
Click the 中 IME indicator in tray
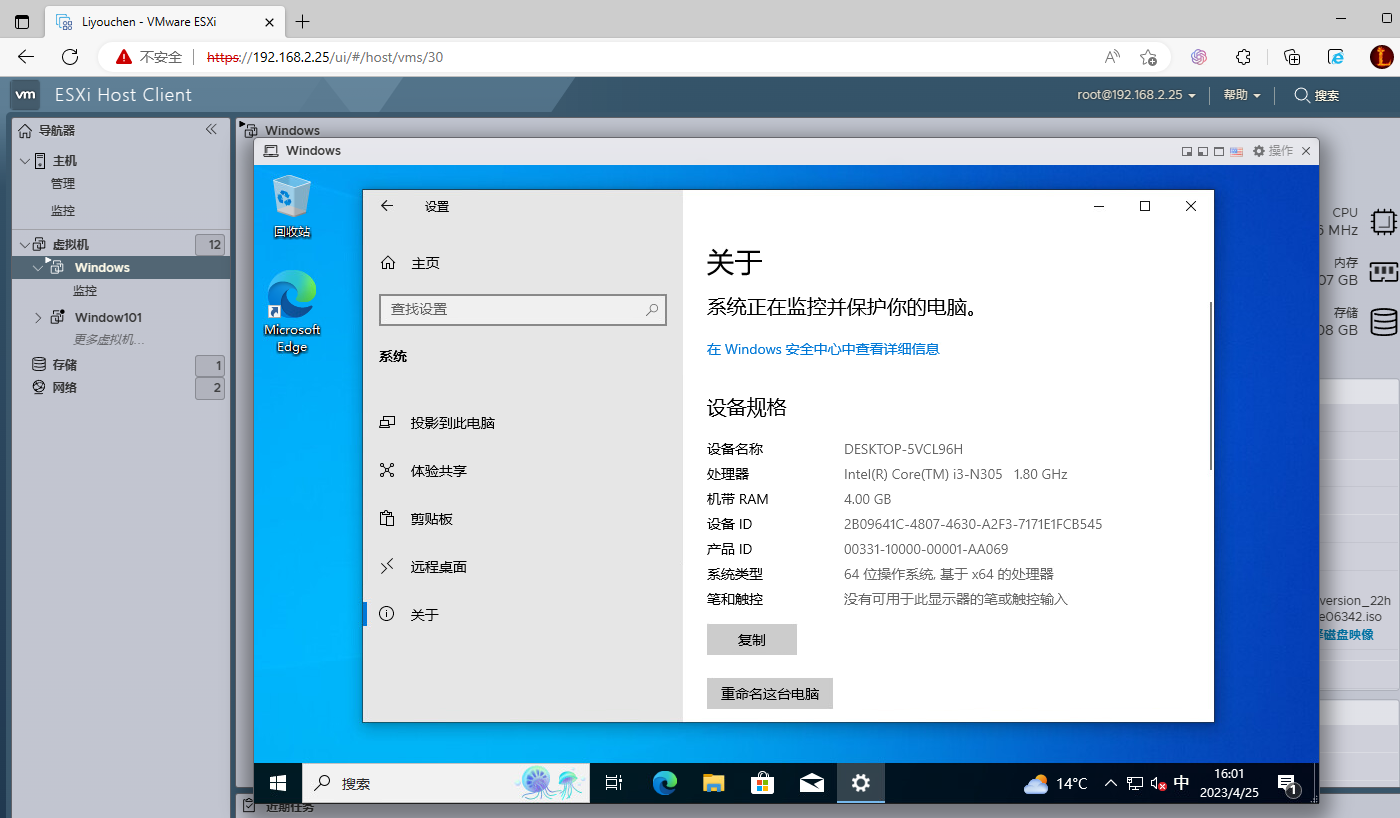coord(1181,783)
